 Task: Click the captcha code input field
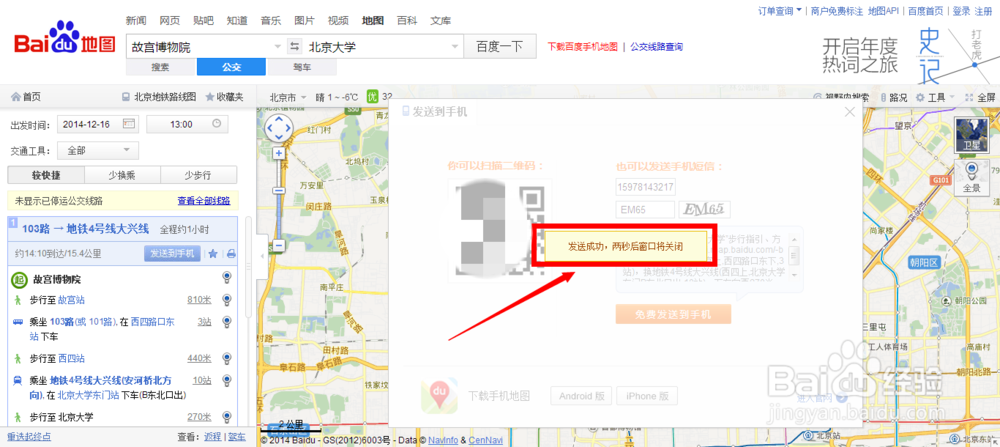pos(645,209)
